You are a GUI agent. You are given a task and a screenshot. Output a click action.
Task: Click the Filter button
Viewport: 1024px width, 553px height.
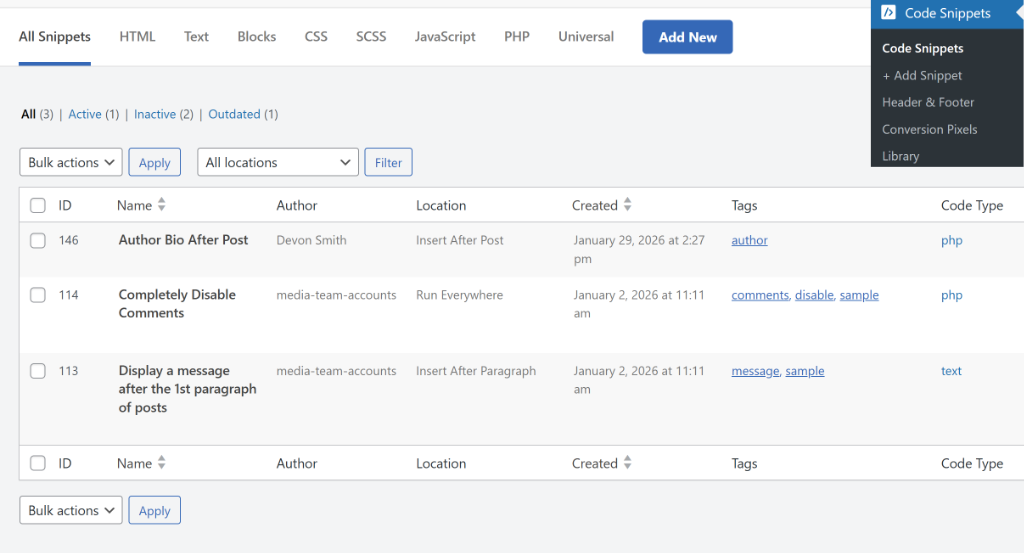pos(388,162)
